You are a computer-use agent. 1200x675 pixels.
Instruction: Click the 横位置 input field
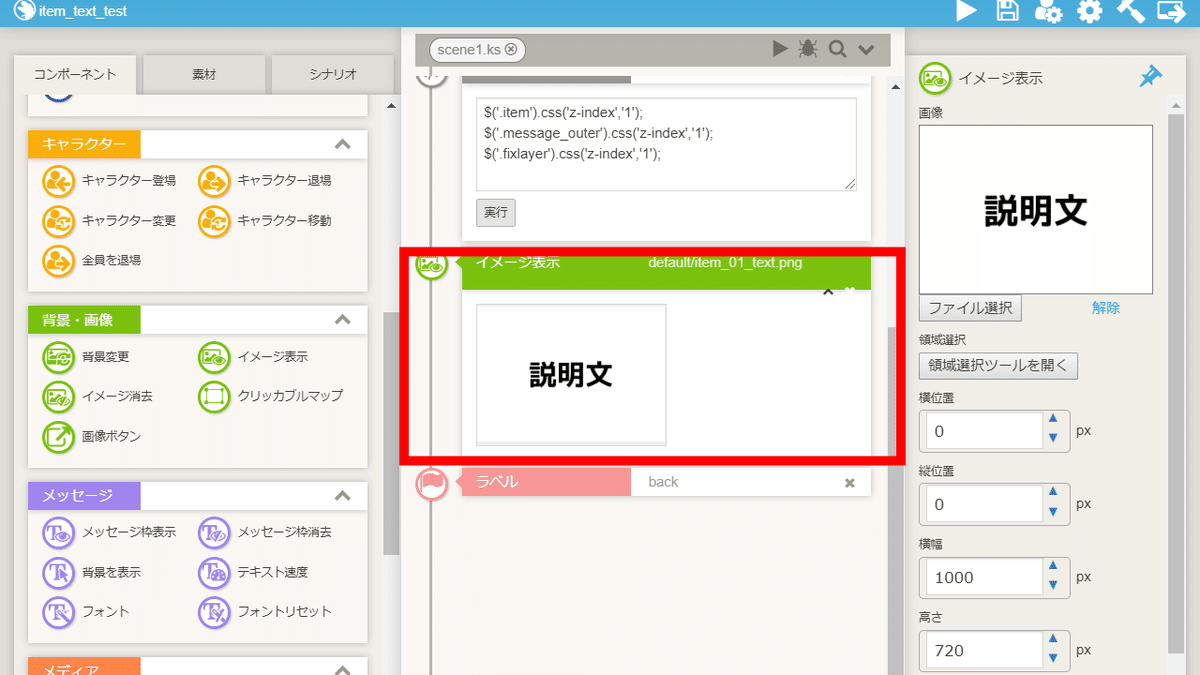coord(985,432)
